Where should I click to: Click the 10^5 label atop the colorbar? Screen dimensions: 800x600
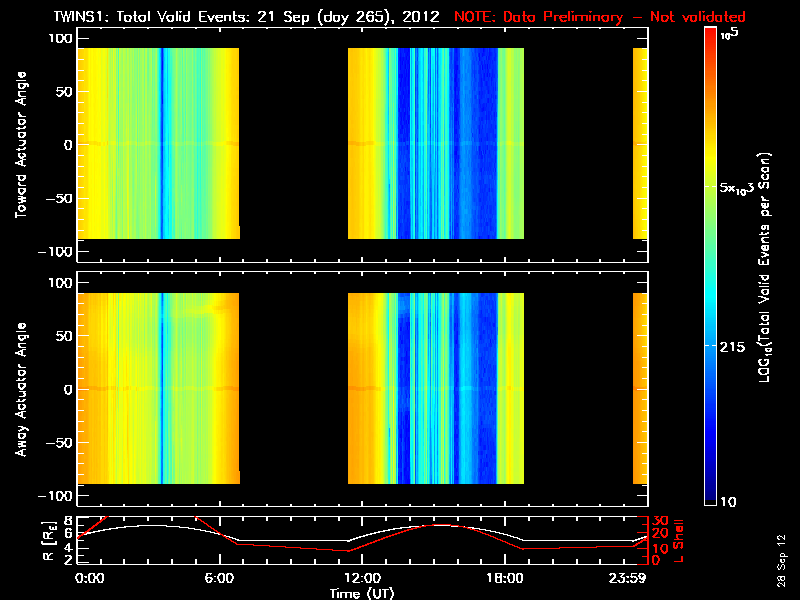[730, 34]
